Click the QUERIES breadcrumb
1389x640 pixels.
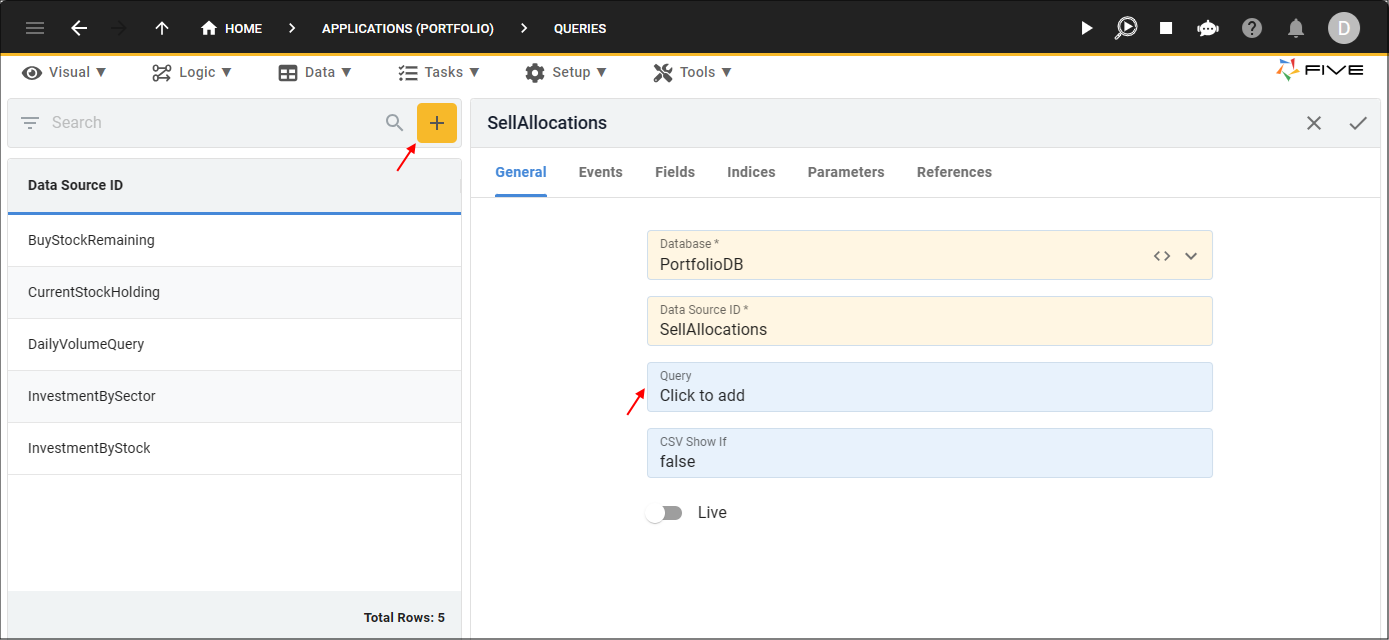pos(580,29)
